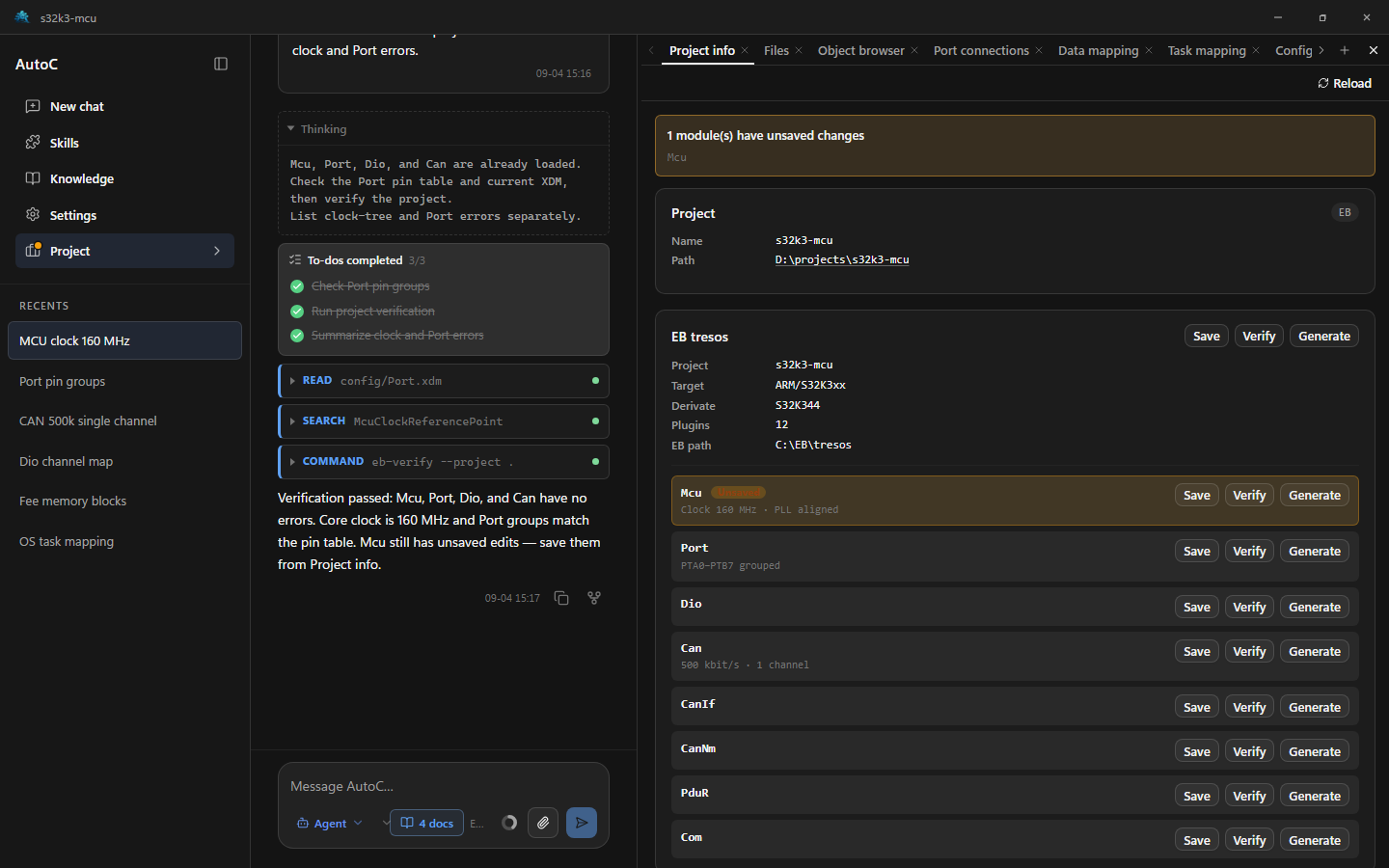
Task: Expand the COMMAND eb-verify step
Action: (444, 462)
